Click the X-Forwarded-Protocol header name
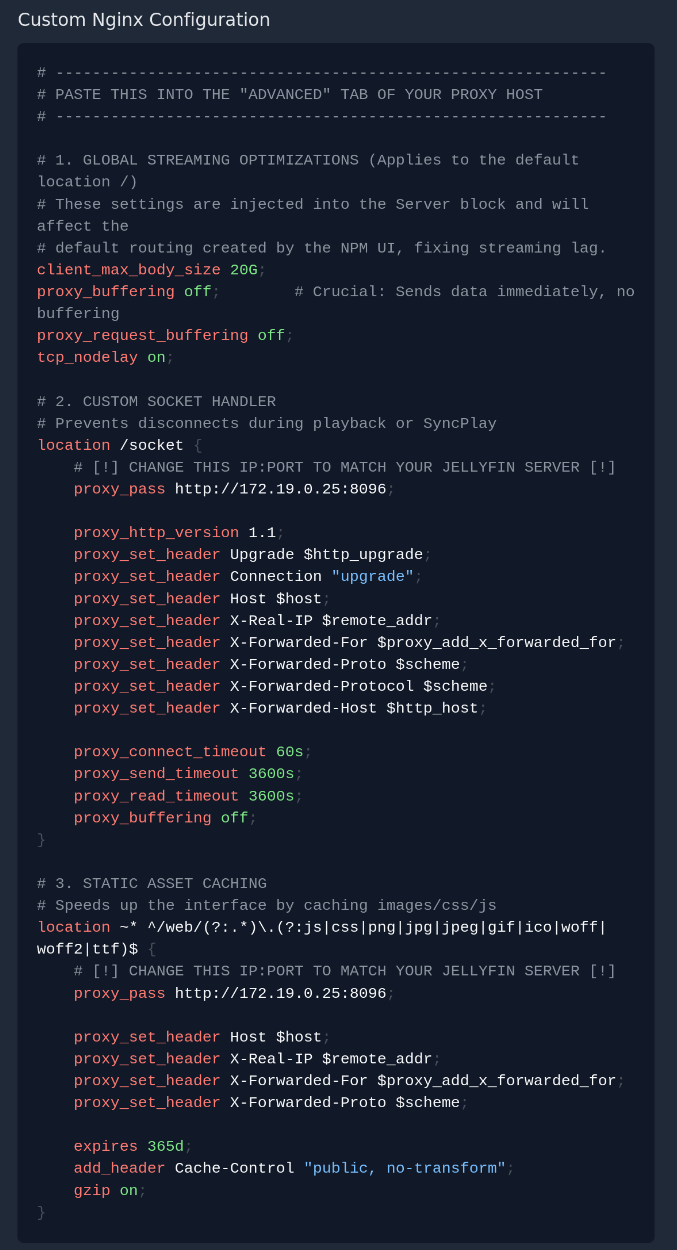 coord(321,687)
